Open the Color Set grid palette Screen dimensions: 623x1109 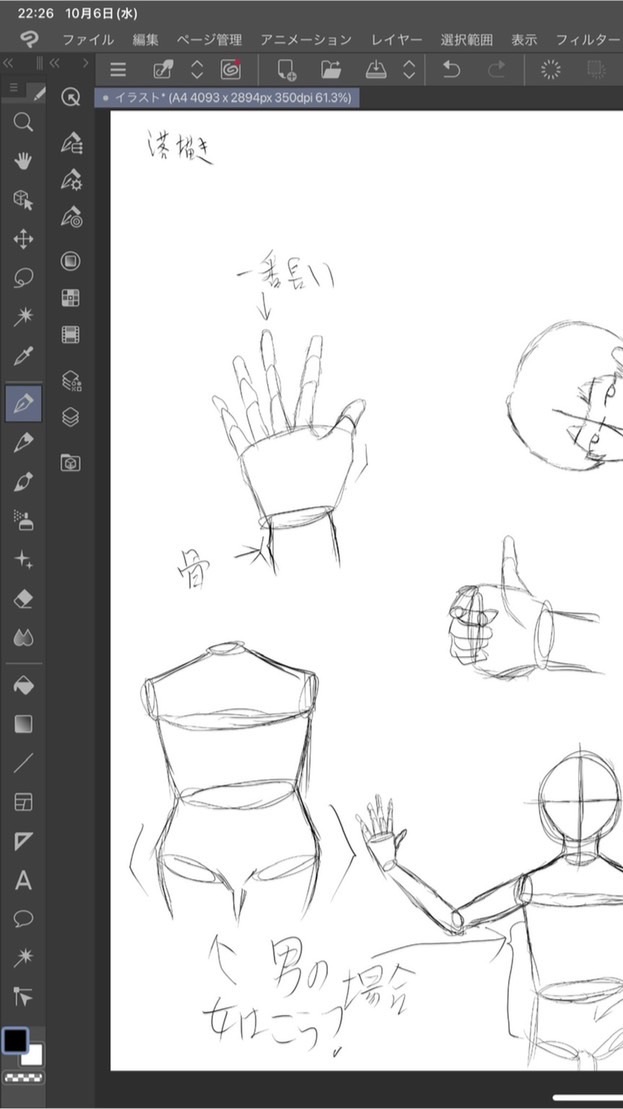tap(71, 298)
